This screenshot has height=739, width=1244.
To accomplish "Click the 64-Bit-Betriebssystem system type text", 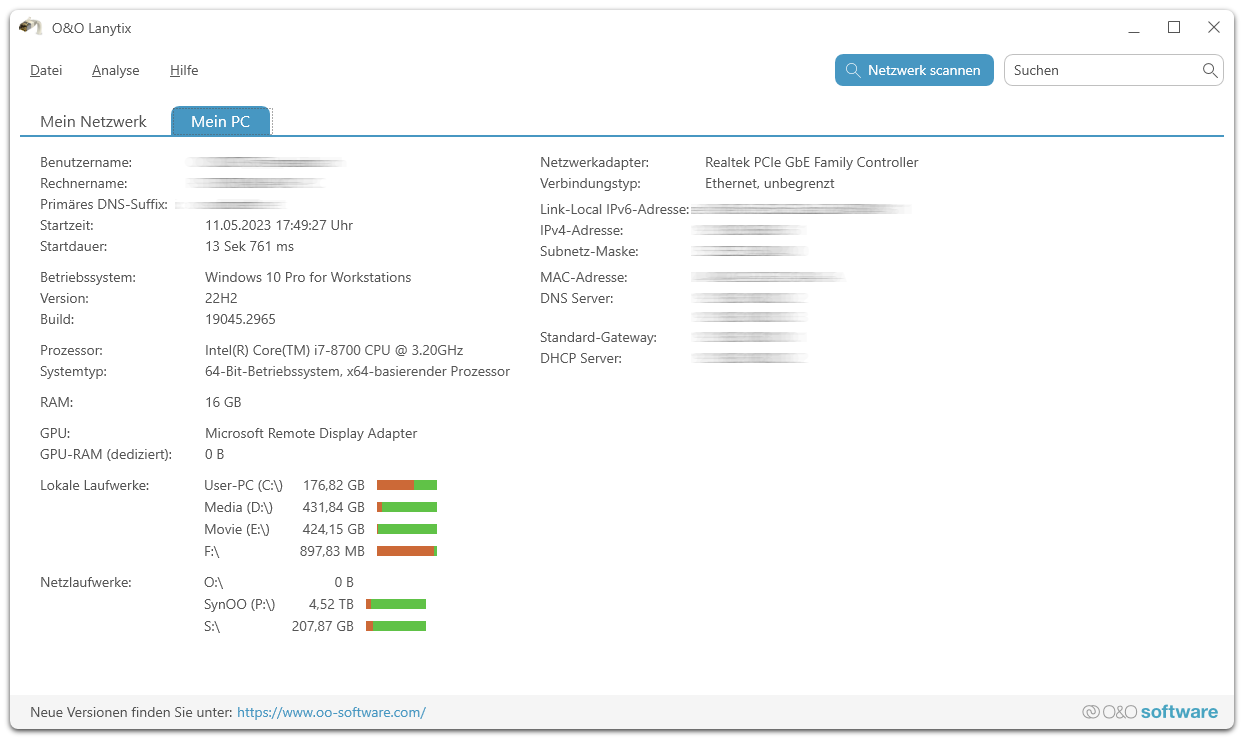I will 357,371.
